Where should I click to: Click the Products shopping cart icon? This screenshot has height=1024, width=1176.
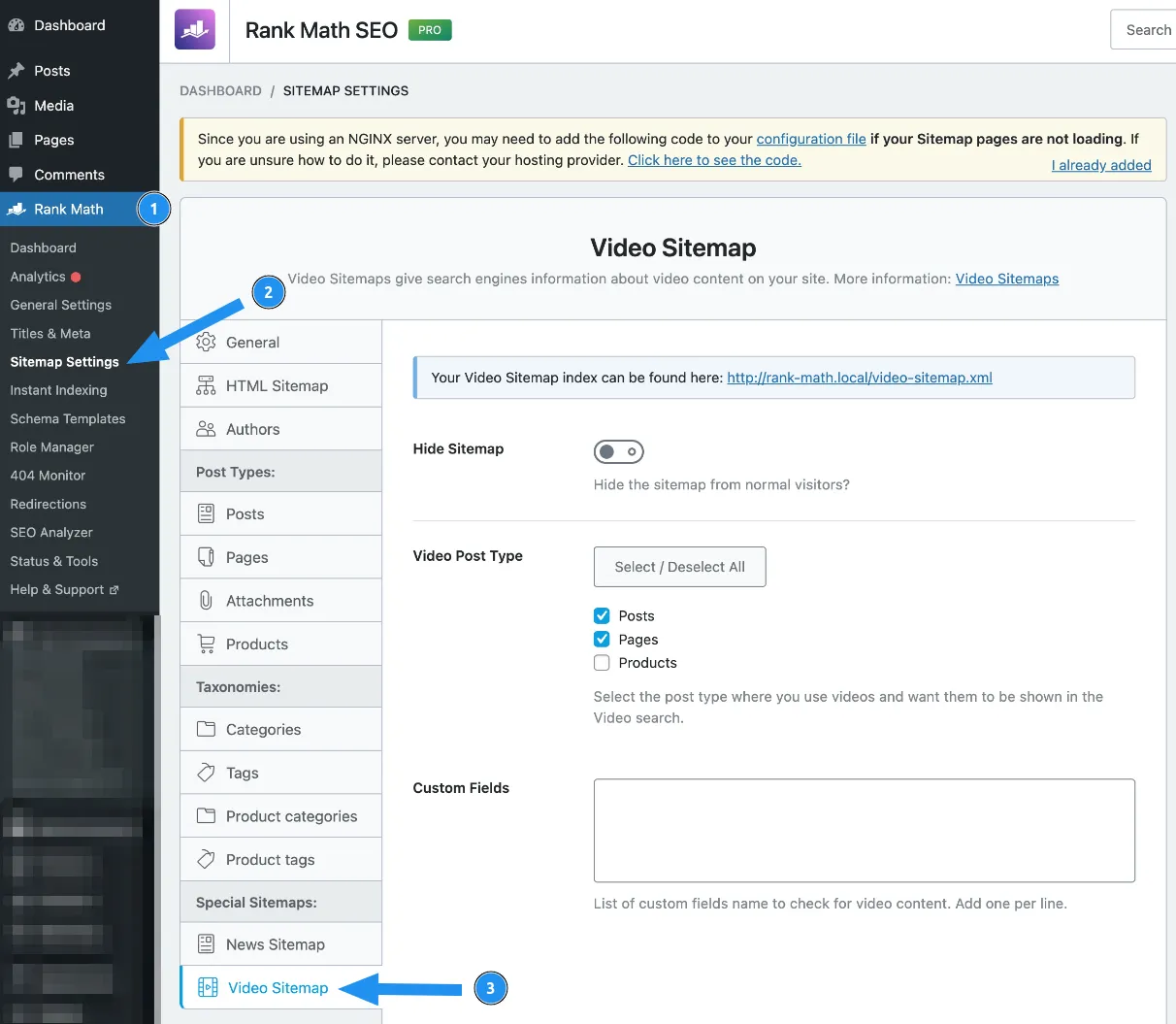206,644
